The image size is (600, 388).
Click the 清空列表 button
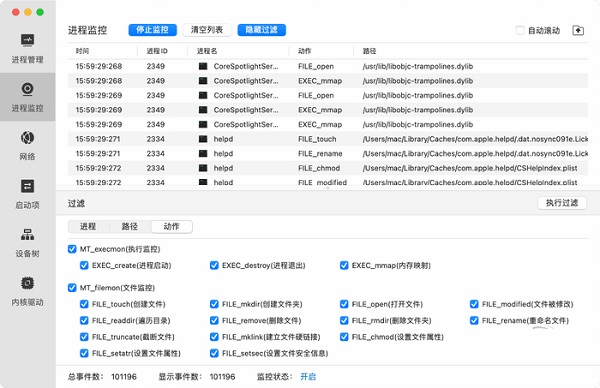207,30
